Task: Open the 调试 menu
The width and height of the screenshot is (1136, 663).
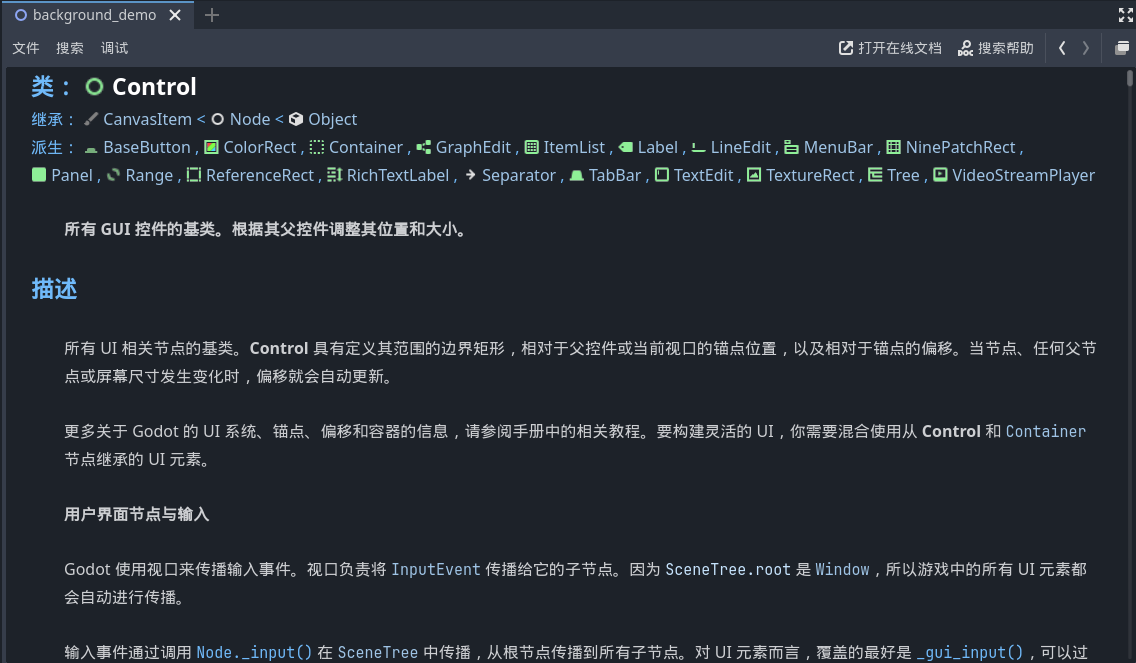Action: pos(114,48)
